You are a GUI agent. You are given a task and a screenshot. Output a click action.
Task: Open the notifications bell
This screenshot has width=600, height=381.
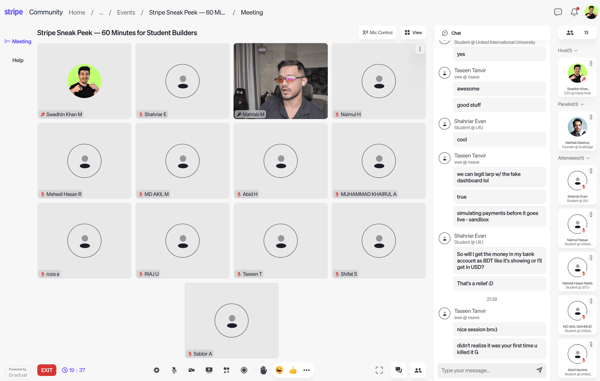574,12
